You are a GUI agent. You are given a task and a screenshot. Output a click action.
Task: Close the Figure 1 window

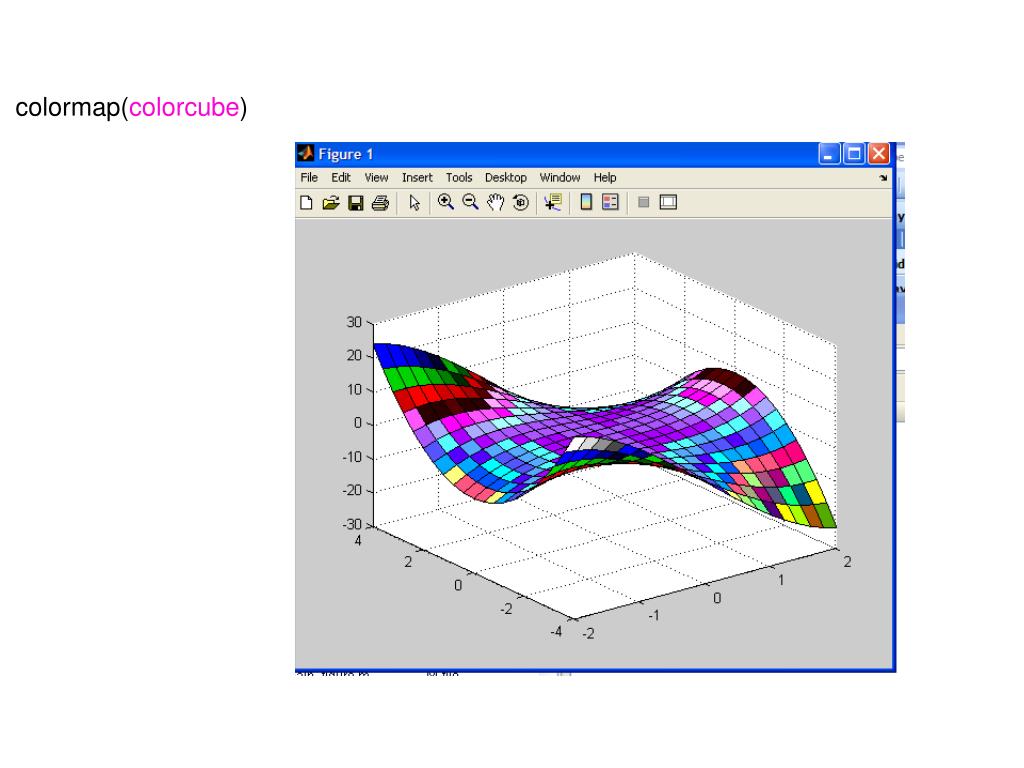[879, 154]
